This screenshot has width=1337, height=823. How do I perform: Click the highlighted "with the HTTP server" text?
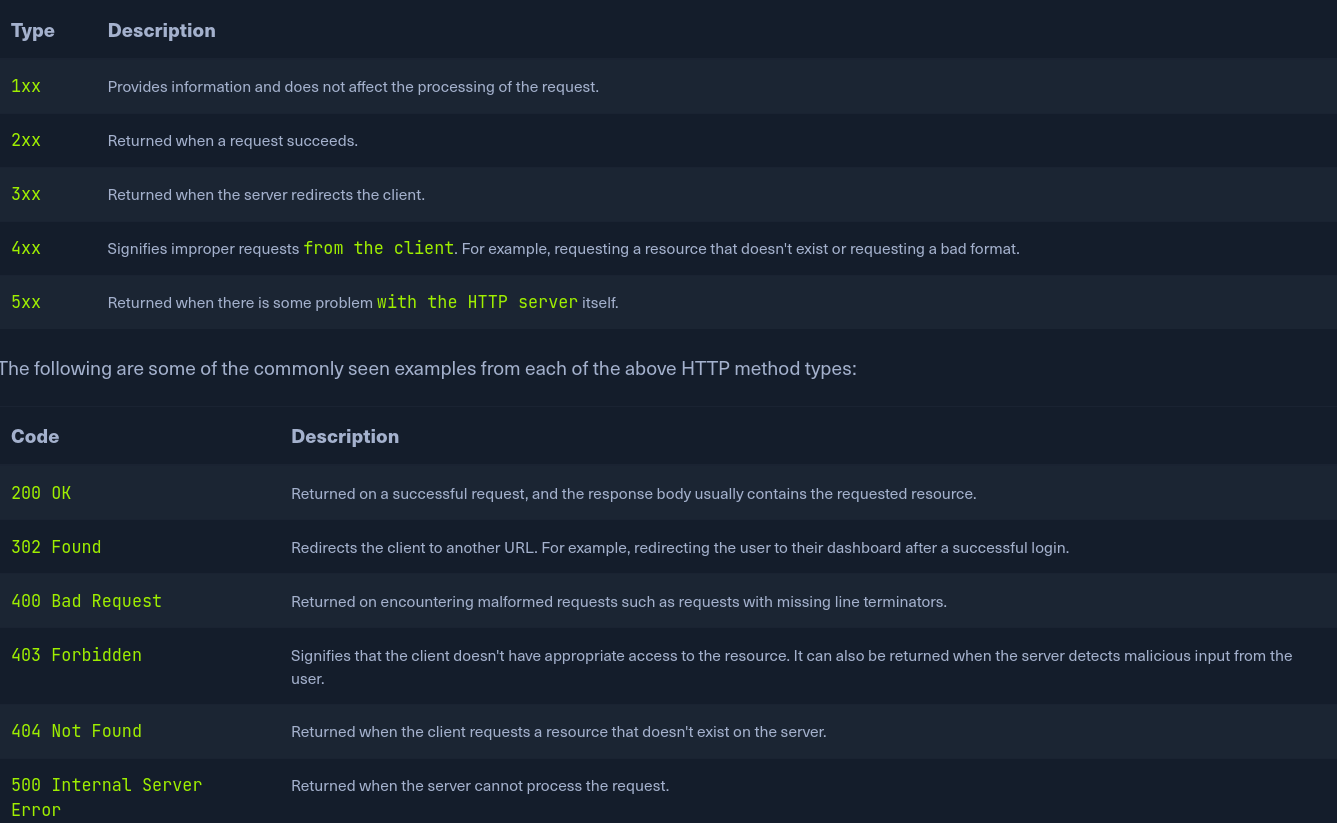[477, 302]
